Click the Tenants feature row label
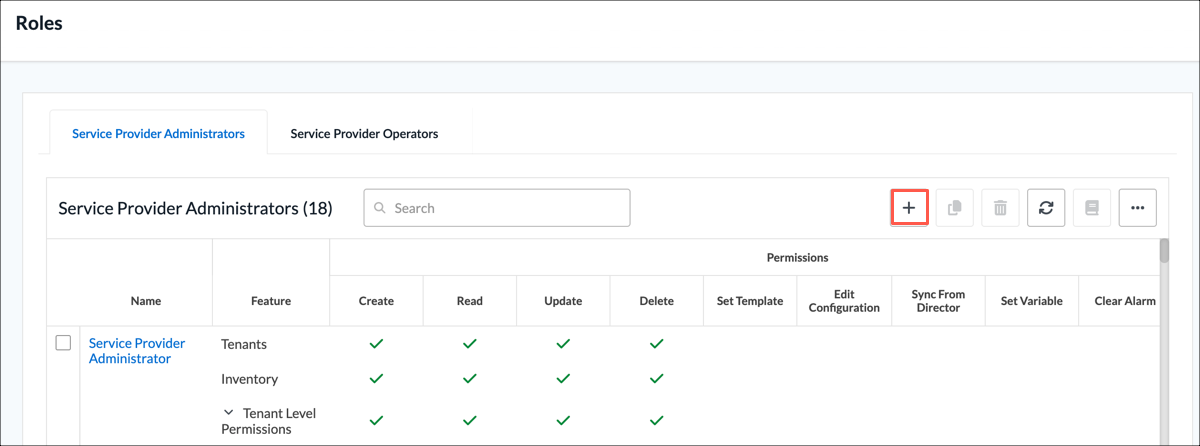Viewport: 1200px width, 446px height. (x=244, y=344)
